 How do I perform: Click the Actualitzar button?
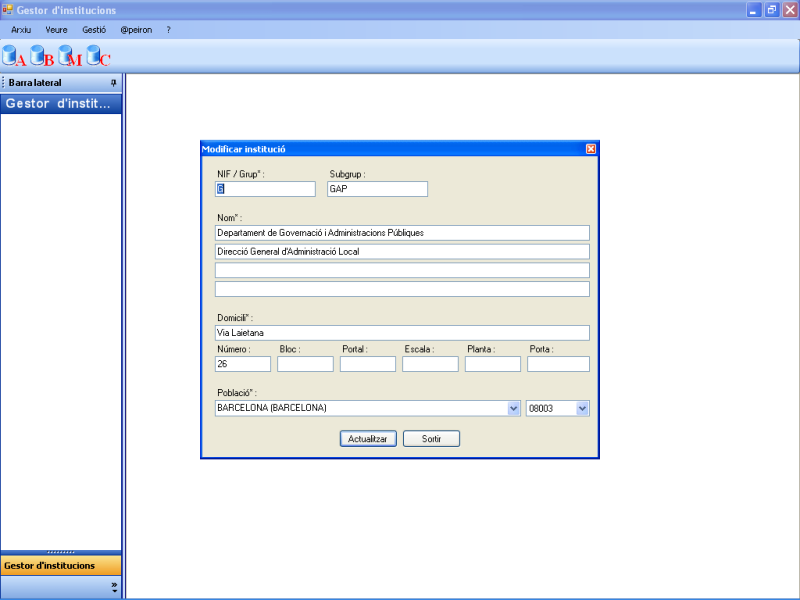click(x=368, y=439)
